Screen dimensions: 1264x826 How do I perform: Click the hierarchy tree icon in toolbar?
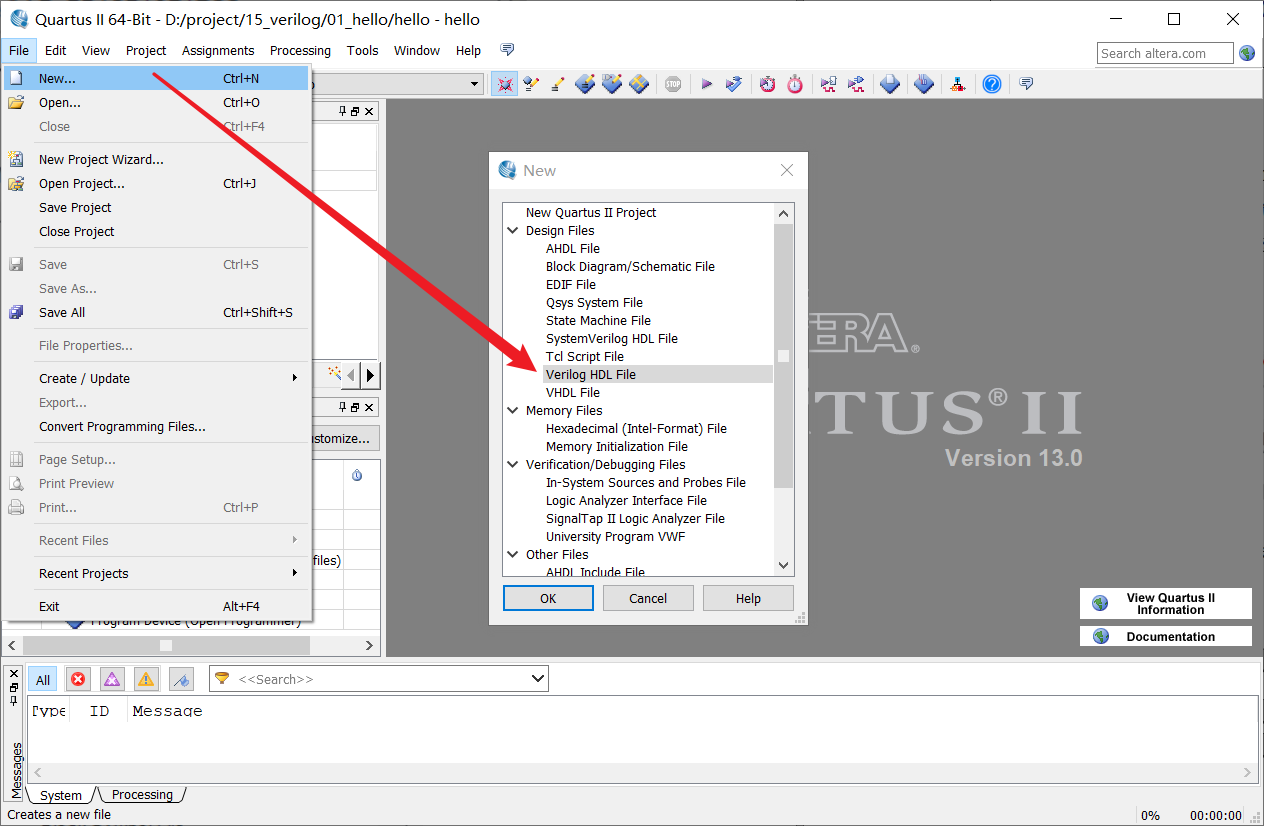[958, 84]
